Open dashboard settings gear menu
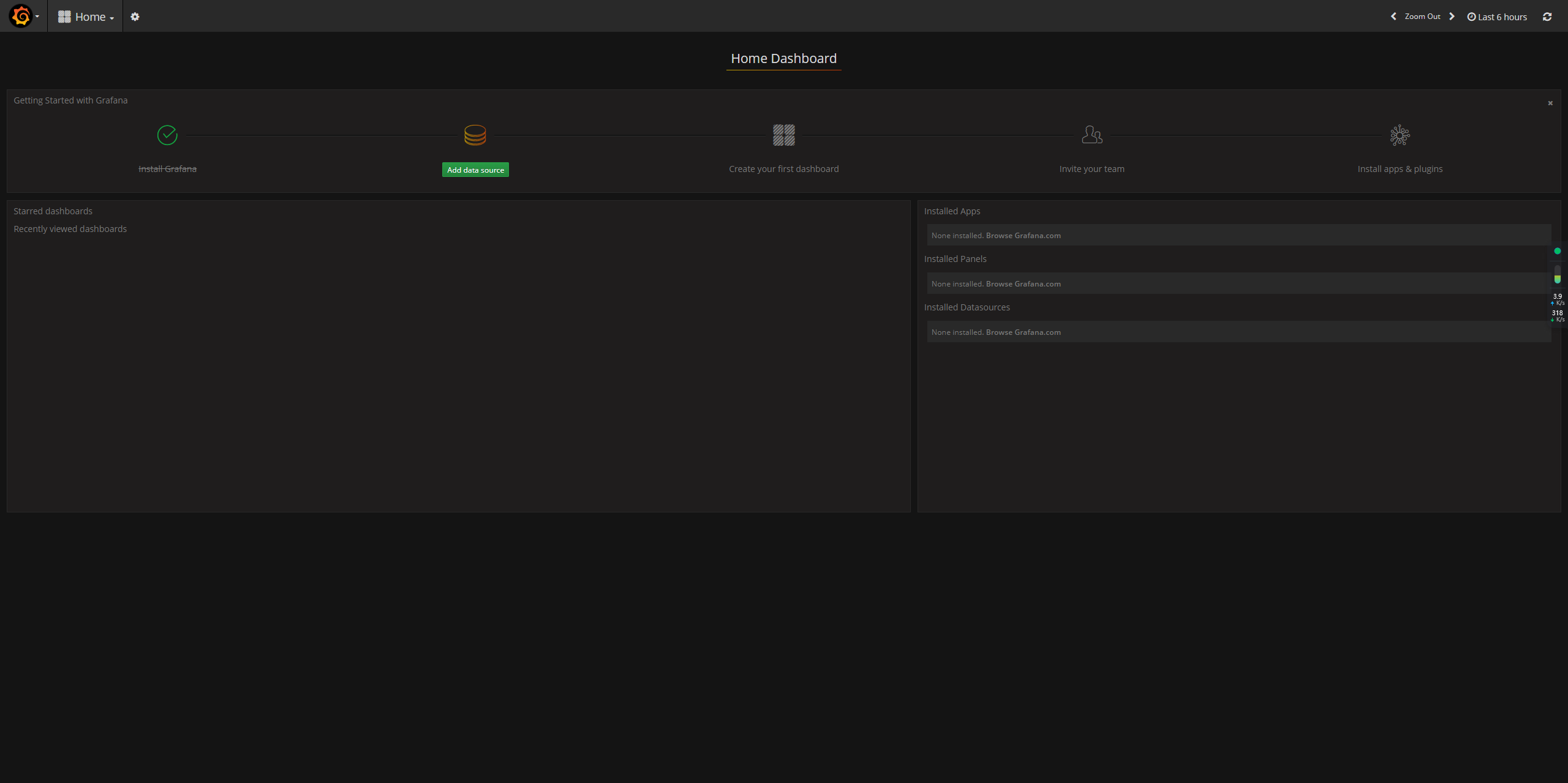1568x783 pixels. [135, 17]
